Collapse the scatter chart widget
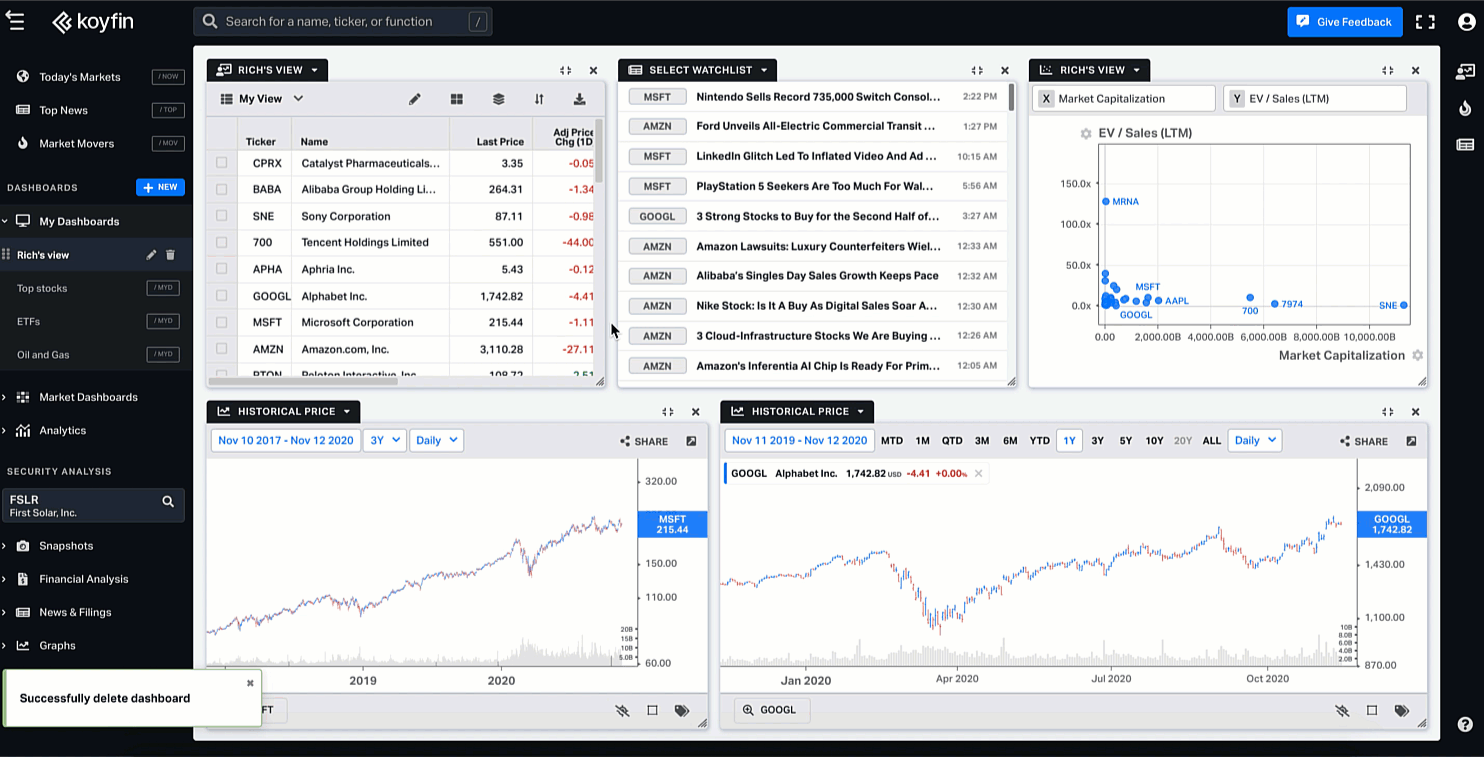The height and width of the screenshot is (757, 1484). (1387, 71)
